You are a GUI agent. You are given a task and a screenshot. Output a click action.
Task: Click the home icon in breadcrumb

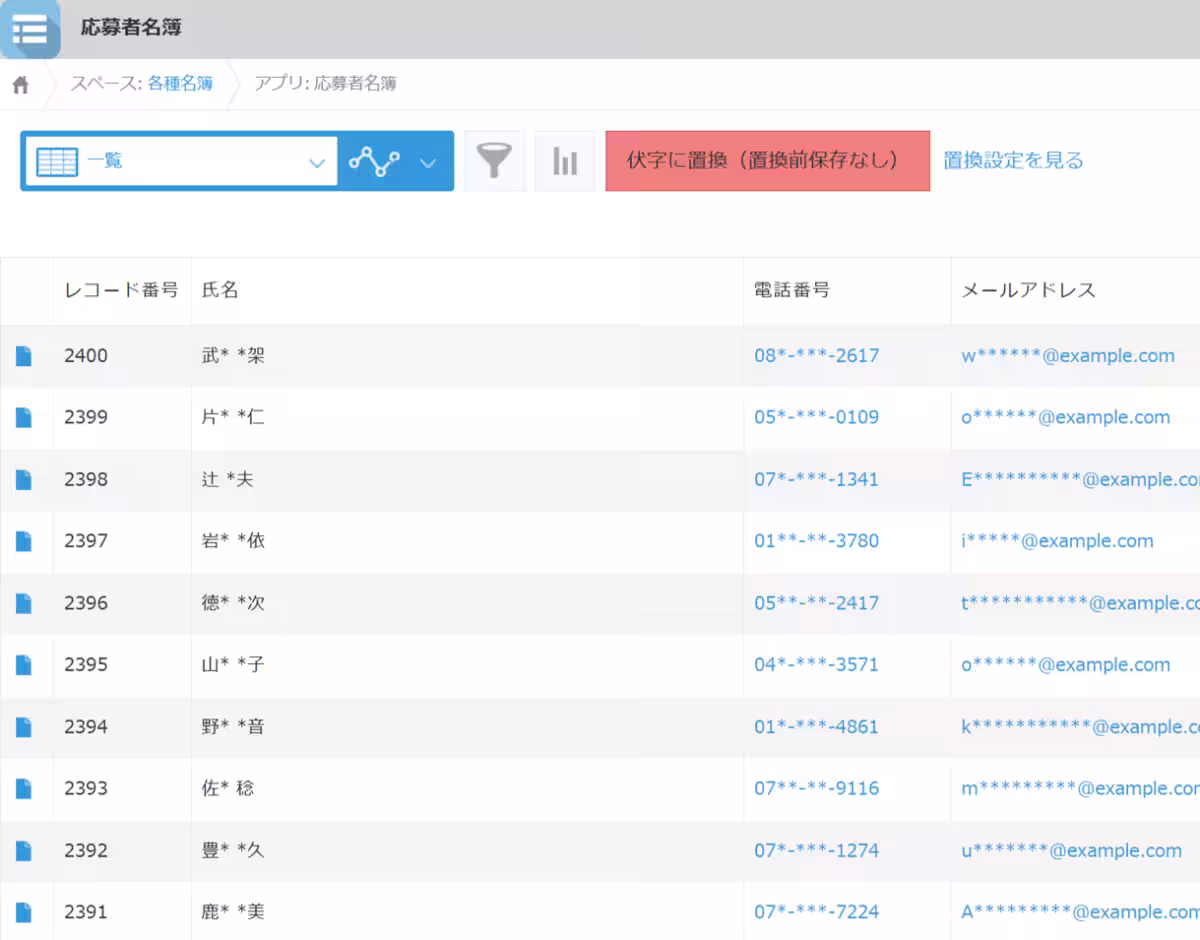[x=20, y=85]
